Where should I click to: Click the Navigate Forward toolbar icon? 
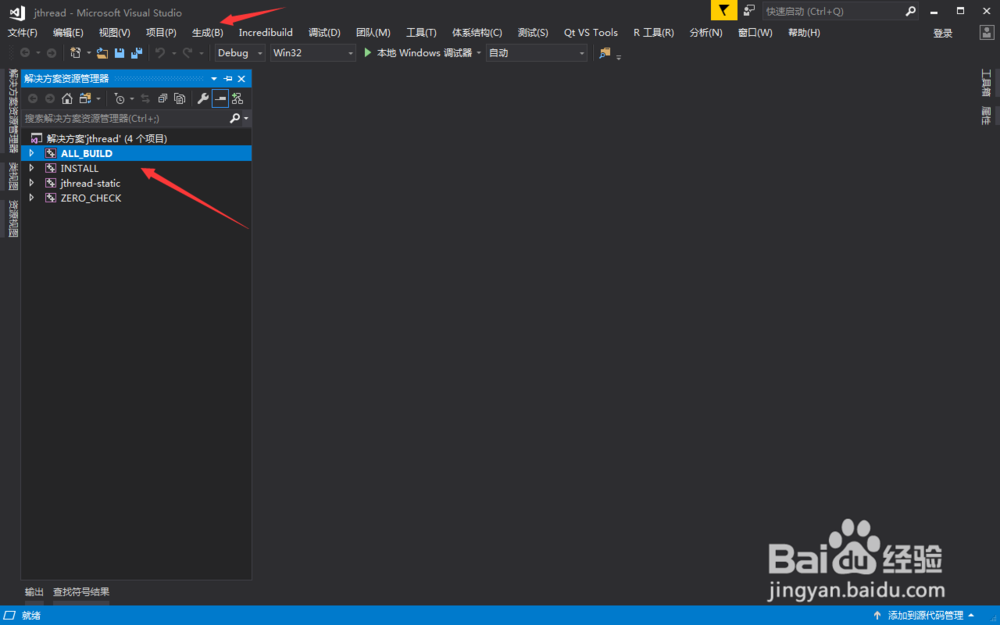[51, 53]
